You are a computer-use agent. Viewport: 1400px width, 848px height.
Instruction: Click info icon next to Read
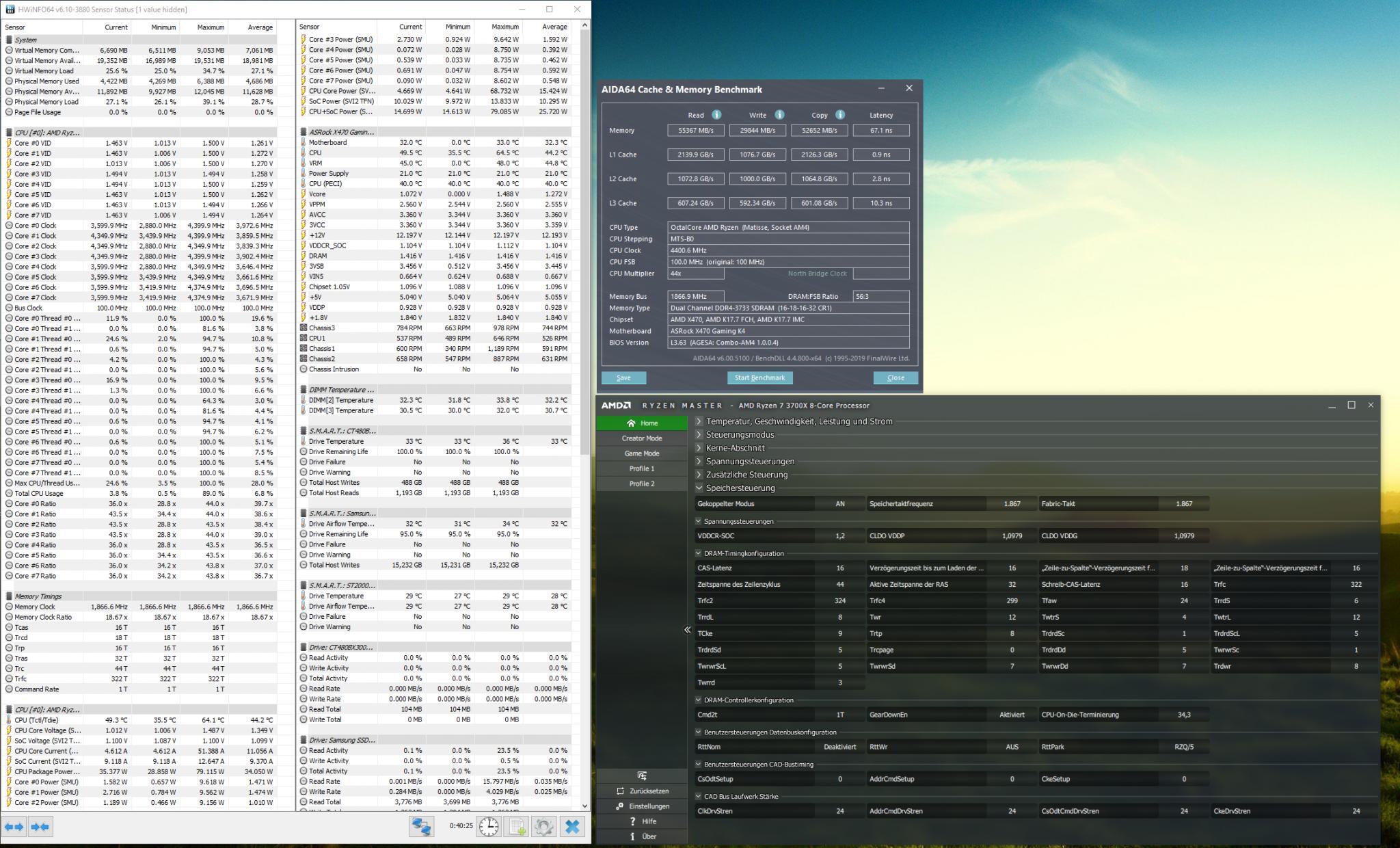click(x=716, y=115)
